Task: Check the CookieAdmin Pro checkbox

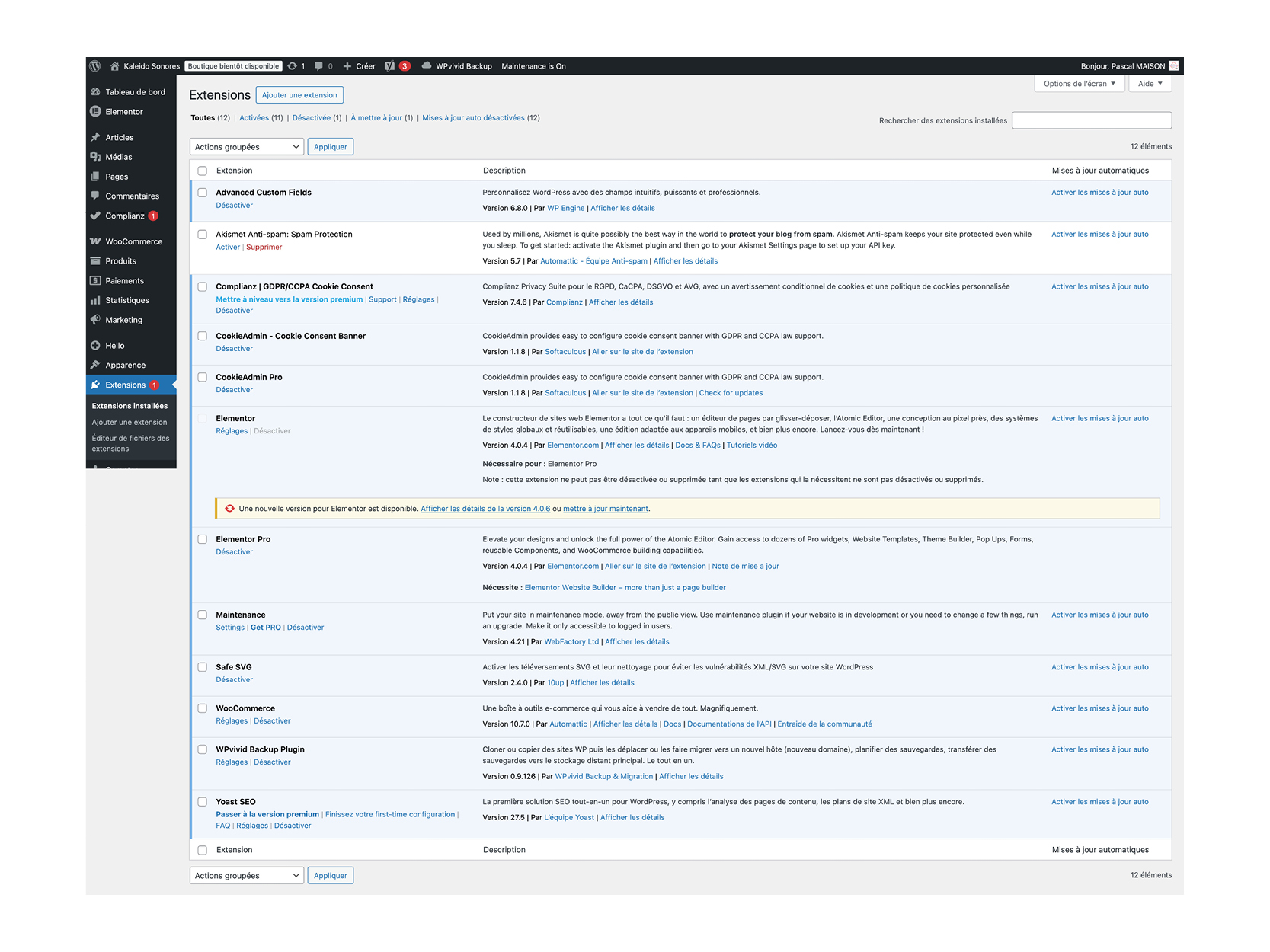Action: (x=202, y=378)
